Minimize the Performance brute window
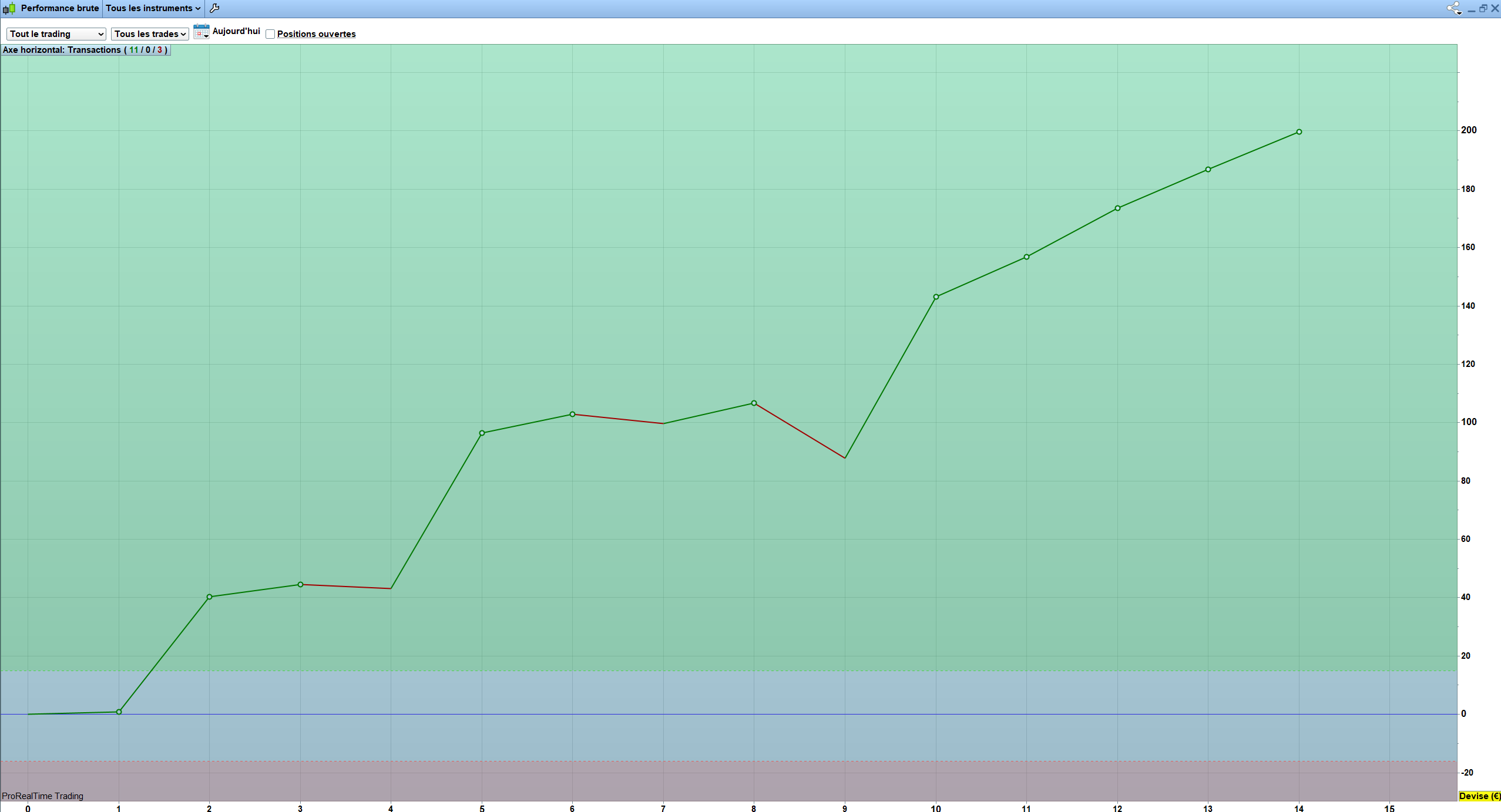1501x812 pixels. (1471, 9)
